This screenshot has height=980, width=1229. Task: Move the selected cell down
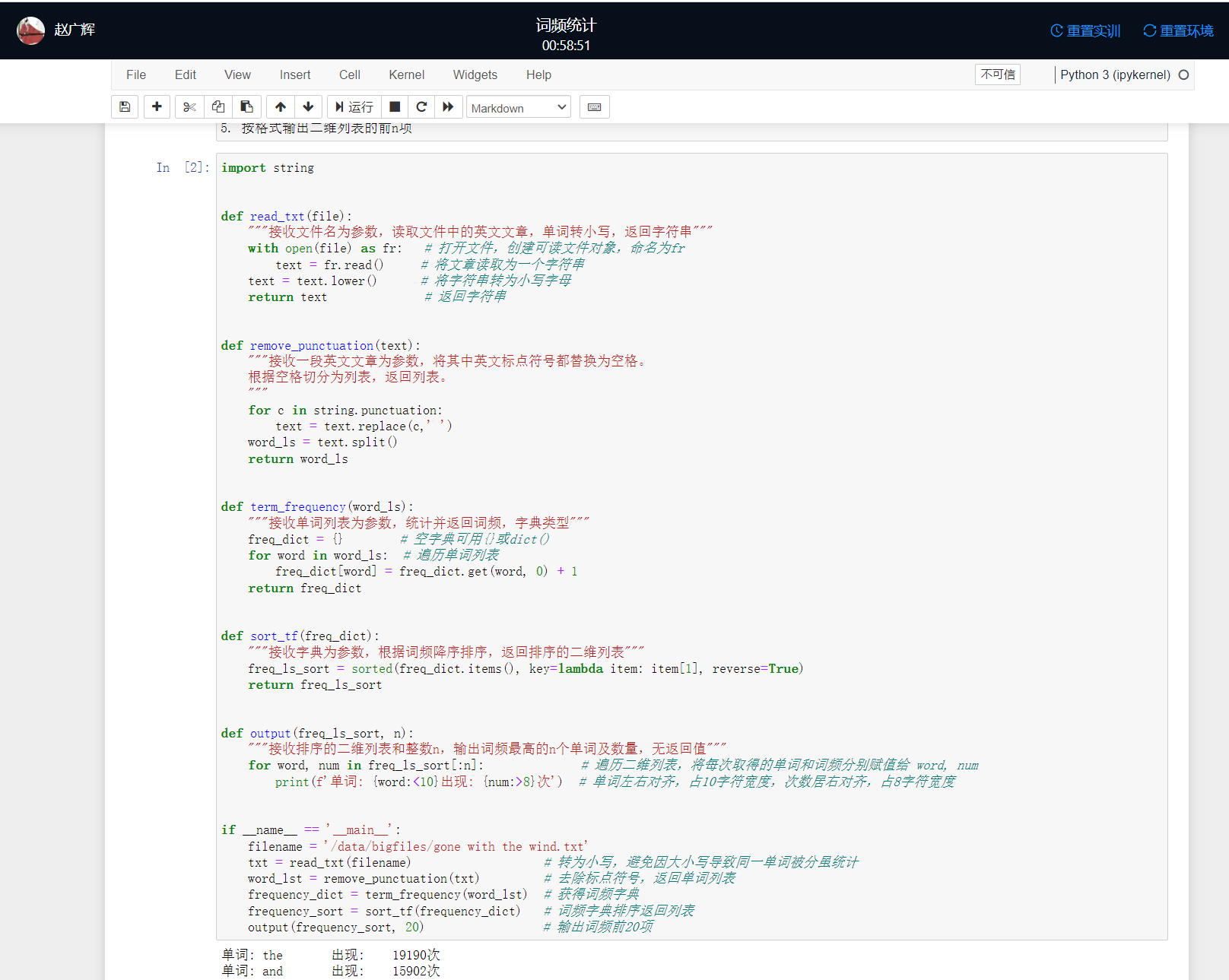(308, 107)
